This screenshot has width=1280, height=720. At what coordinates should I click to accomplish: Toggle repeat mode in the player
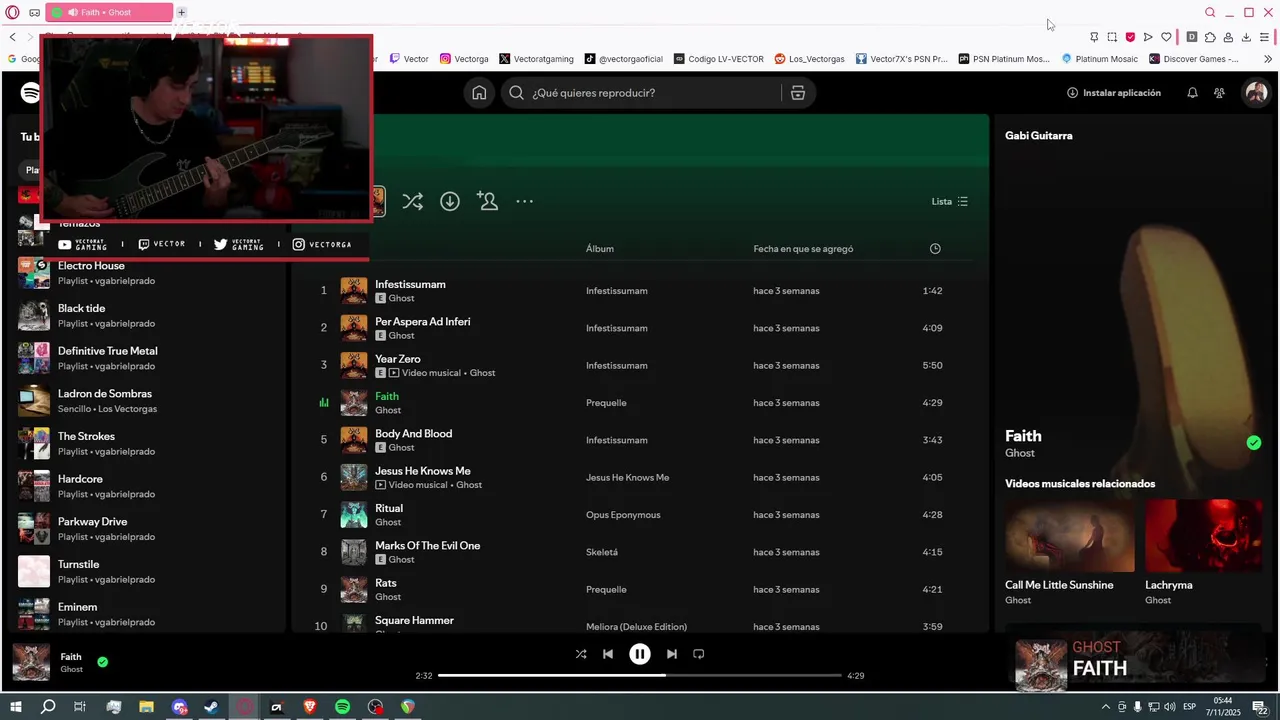pyautogui.click(x=699, y=654)
